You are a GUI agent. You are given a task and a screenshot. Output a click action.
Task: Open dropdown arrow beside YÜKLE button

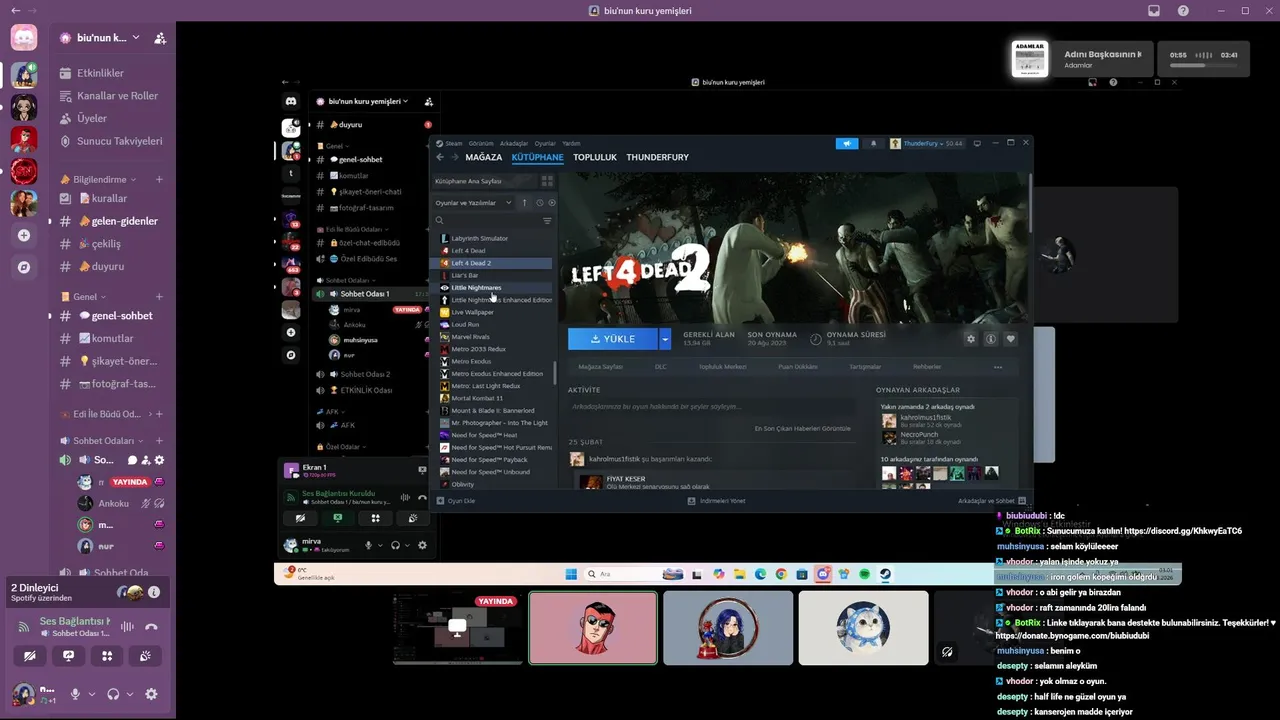(x=665, y=339)
